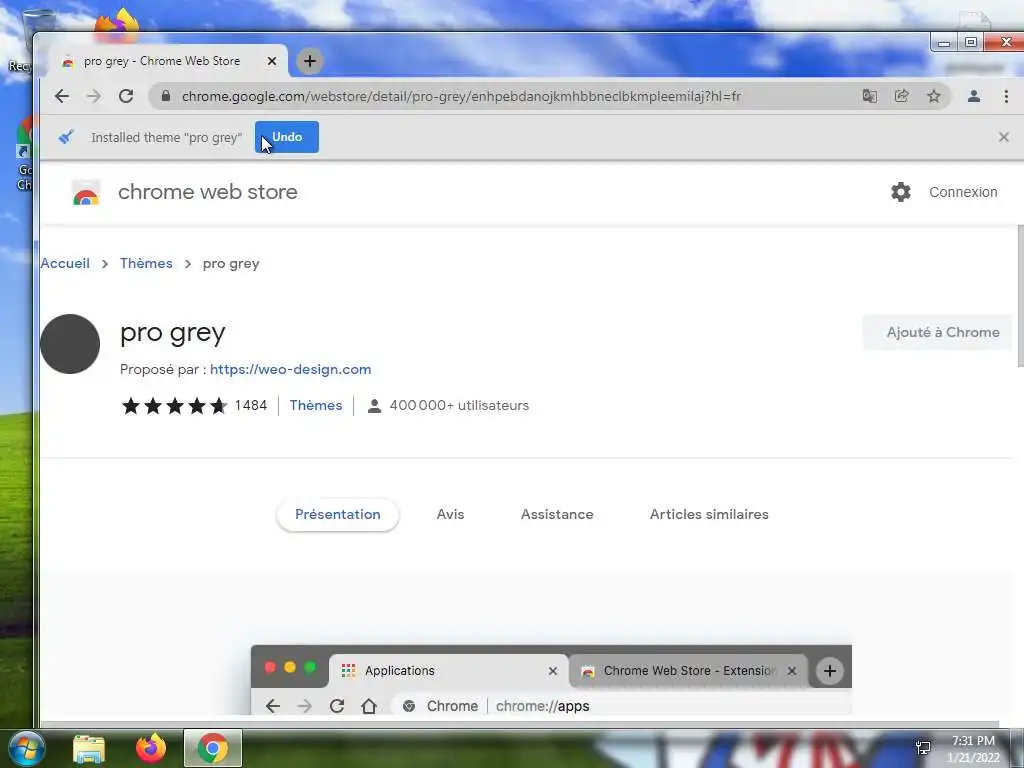Open the Chrome profile icon
The width and height of the screenshot is (1024, 768).
(x=974, y=97)
